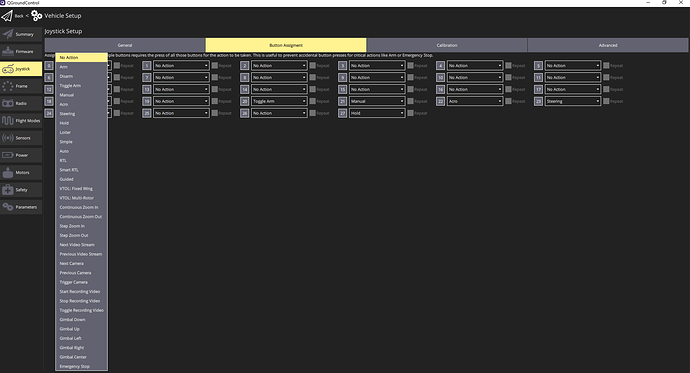Switch to the Button Assignment tab
This screenshot has width=690, height=373.
[x=286, y=45]
